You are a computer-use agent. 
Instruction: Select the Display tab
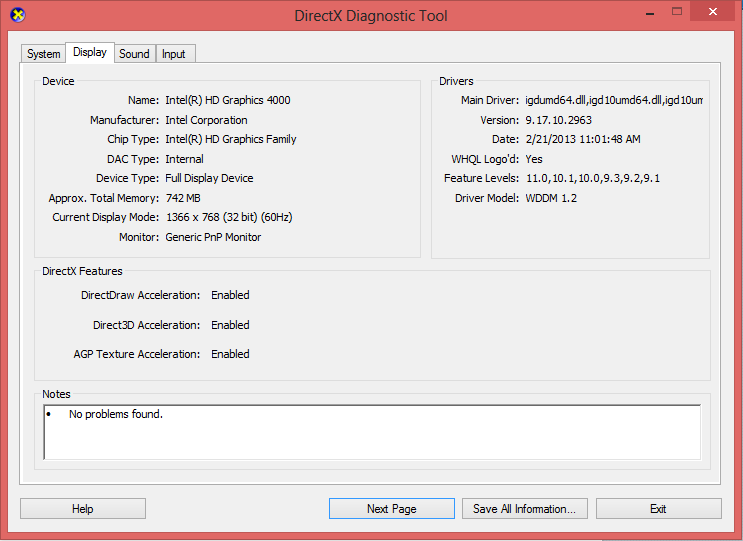[90, 53]
